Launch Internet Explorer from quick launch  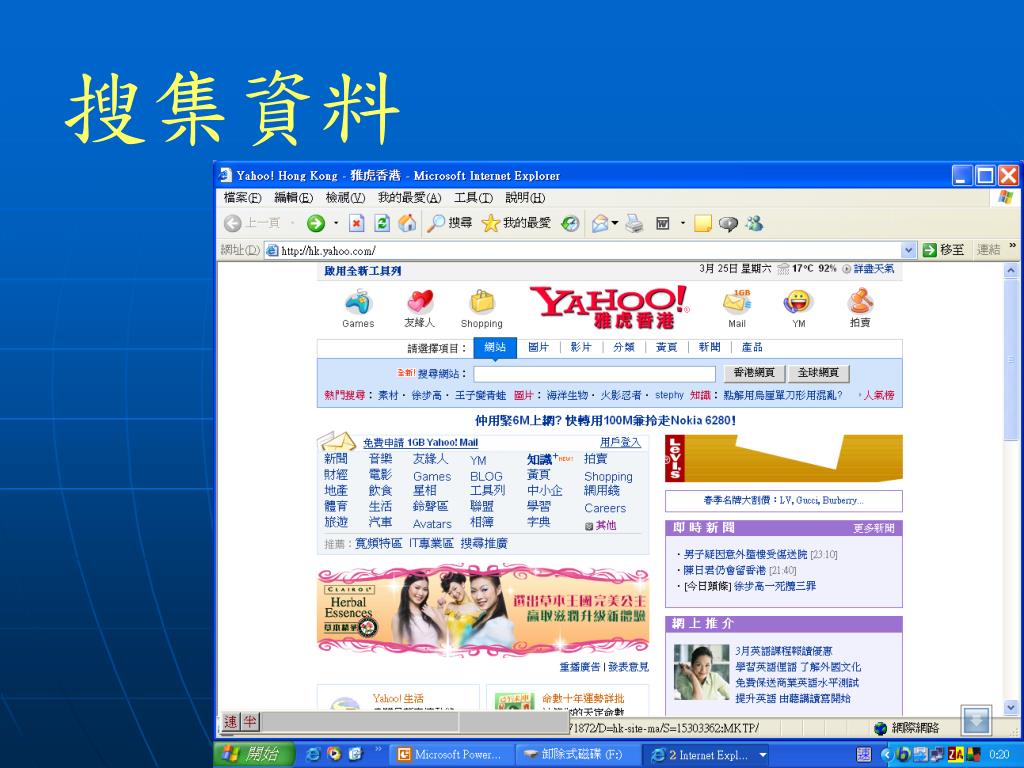coord(313,755)
